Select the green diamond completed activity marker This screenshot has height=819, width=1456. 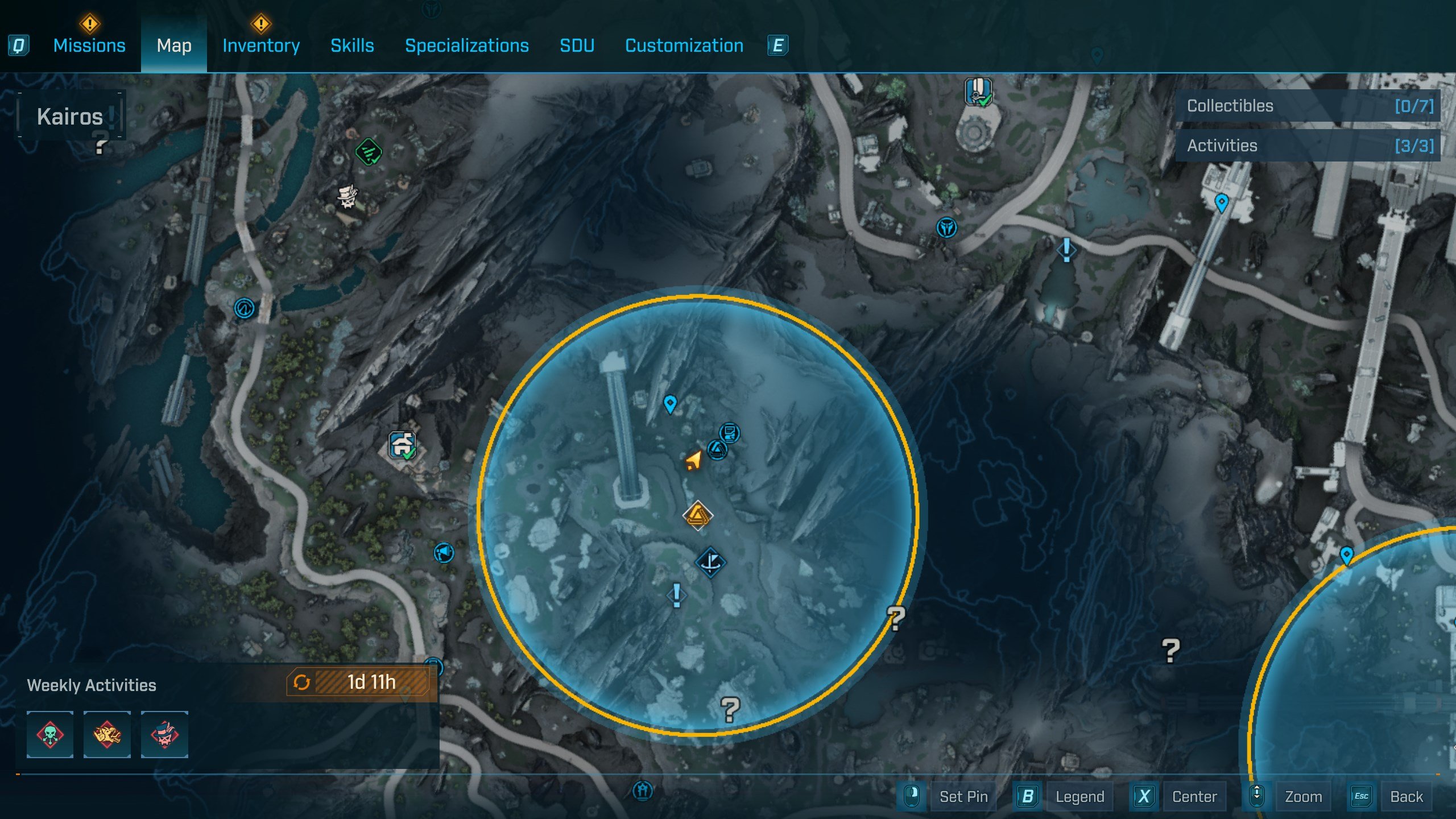pyautogui.click(x=369, y=152)
